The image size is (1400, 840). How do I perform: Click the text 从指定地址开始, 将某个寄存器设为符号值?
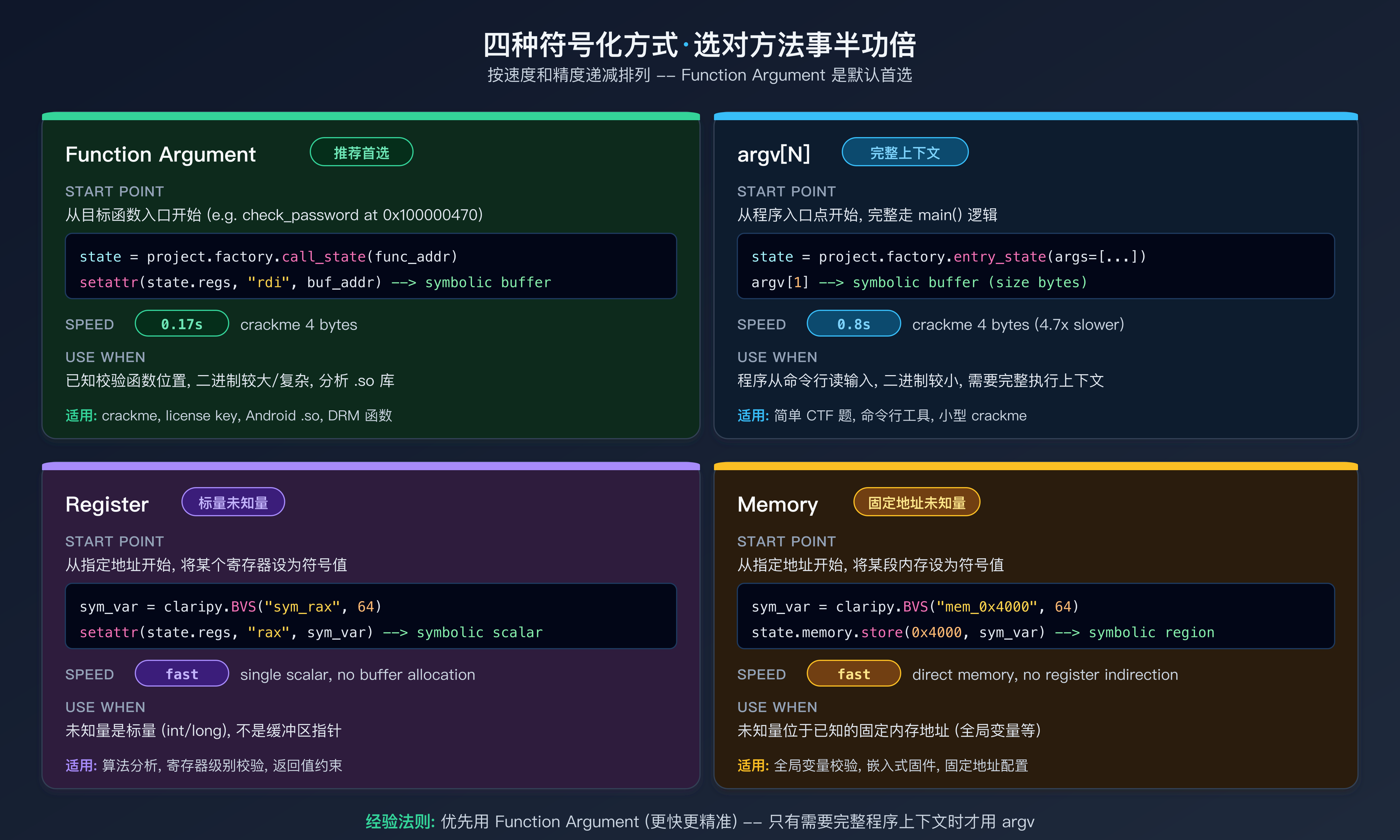tap(206, 565)
